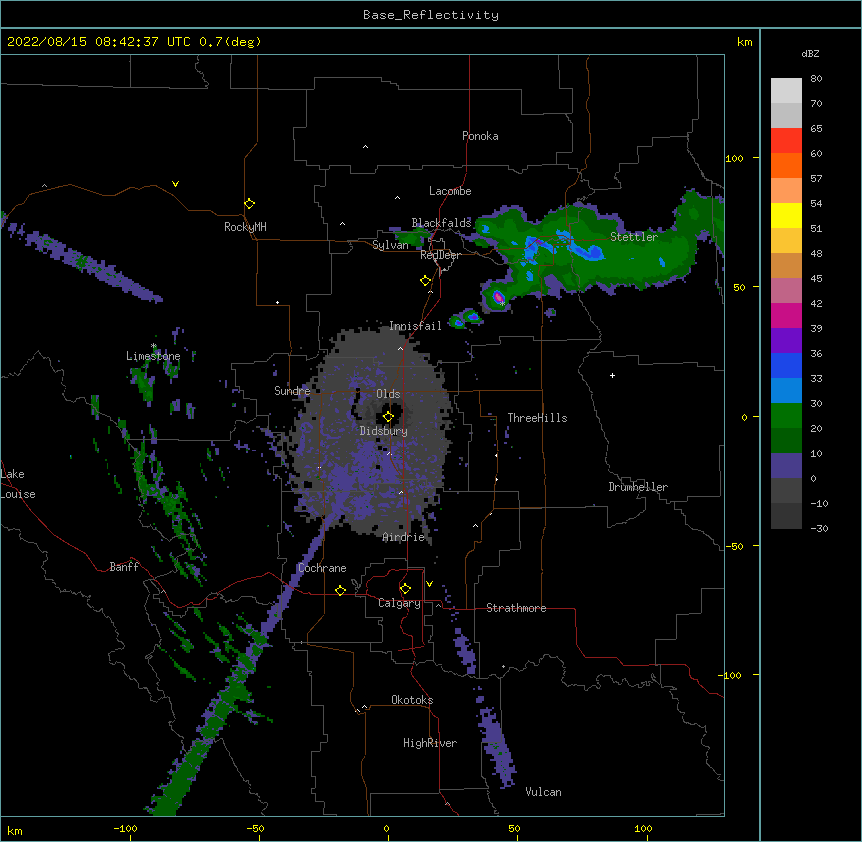Click the Lacombe city label
Screen dimensions: 862x842
pyautogui.click(x=450, y=191)
